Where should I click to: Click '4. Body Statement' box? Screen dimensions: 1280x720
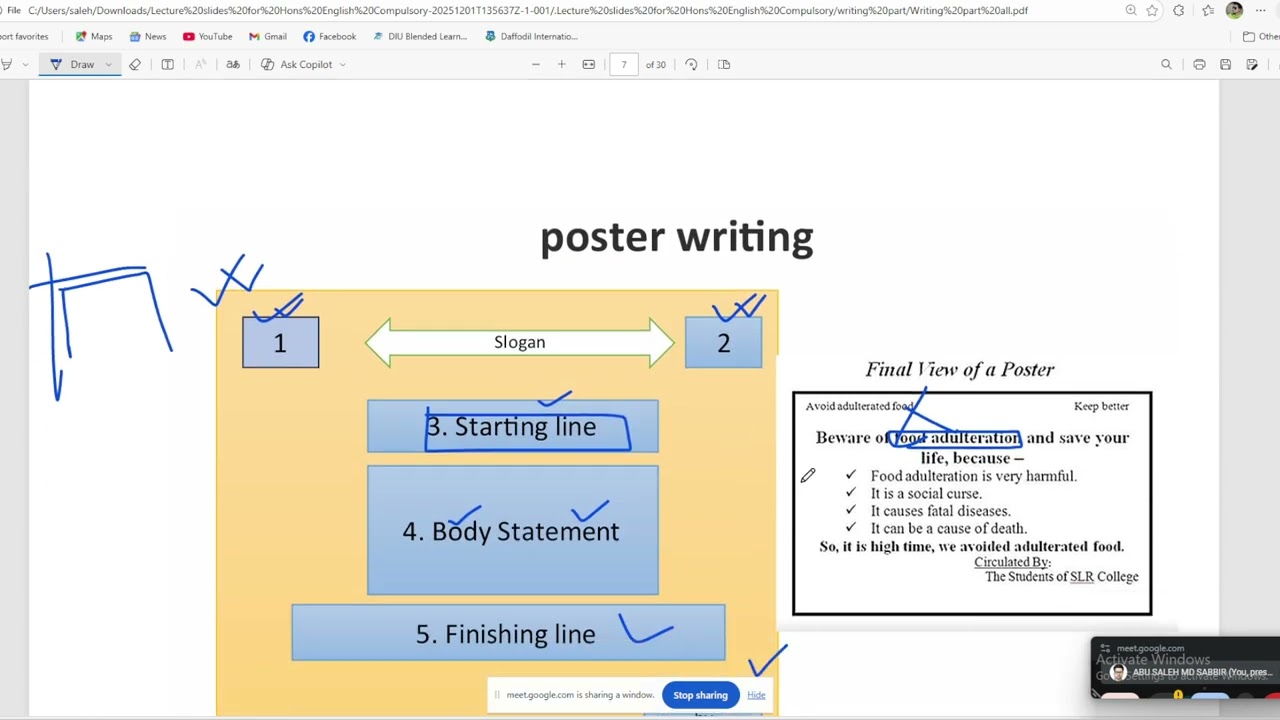coord(512,531)
